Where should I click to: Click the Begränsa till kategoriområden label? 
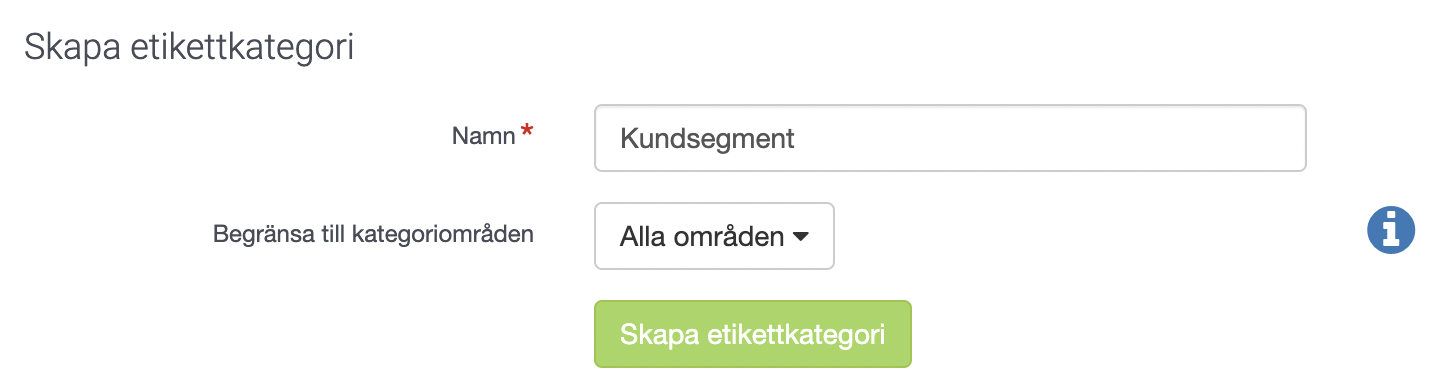(373, 235)
